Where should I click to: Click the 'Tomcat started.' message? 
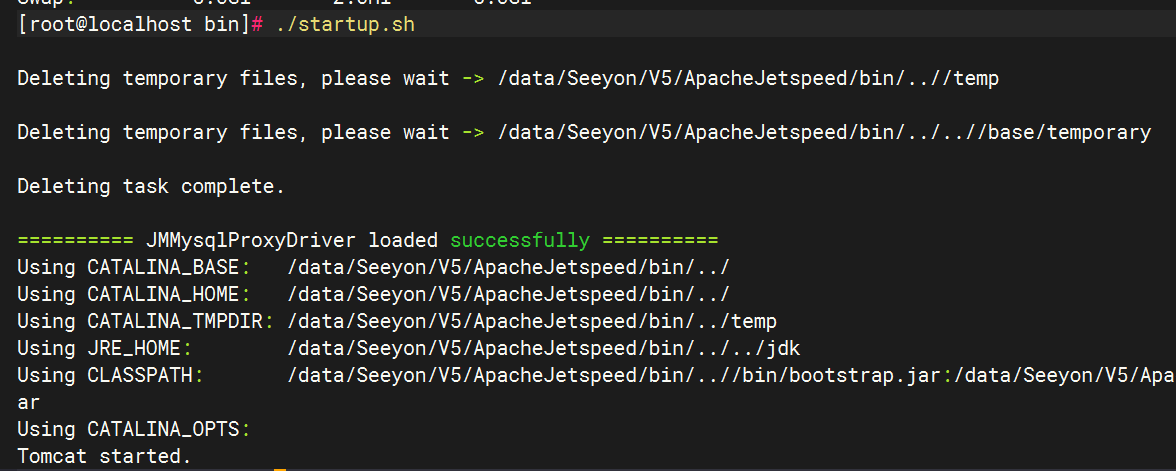coord(104,457)
